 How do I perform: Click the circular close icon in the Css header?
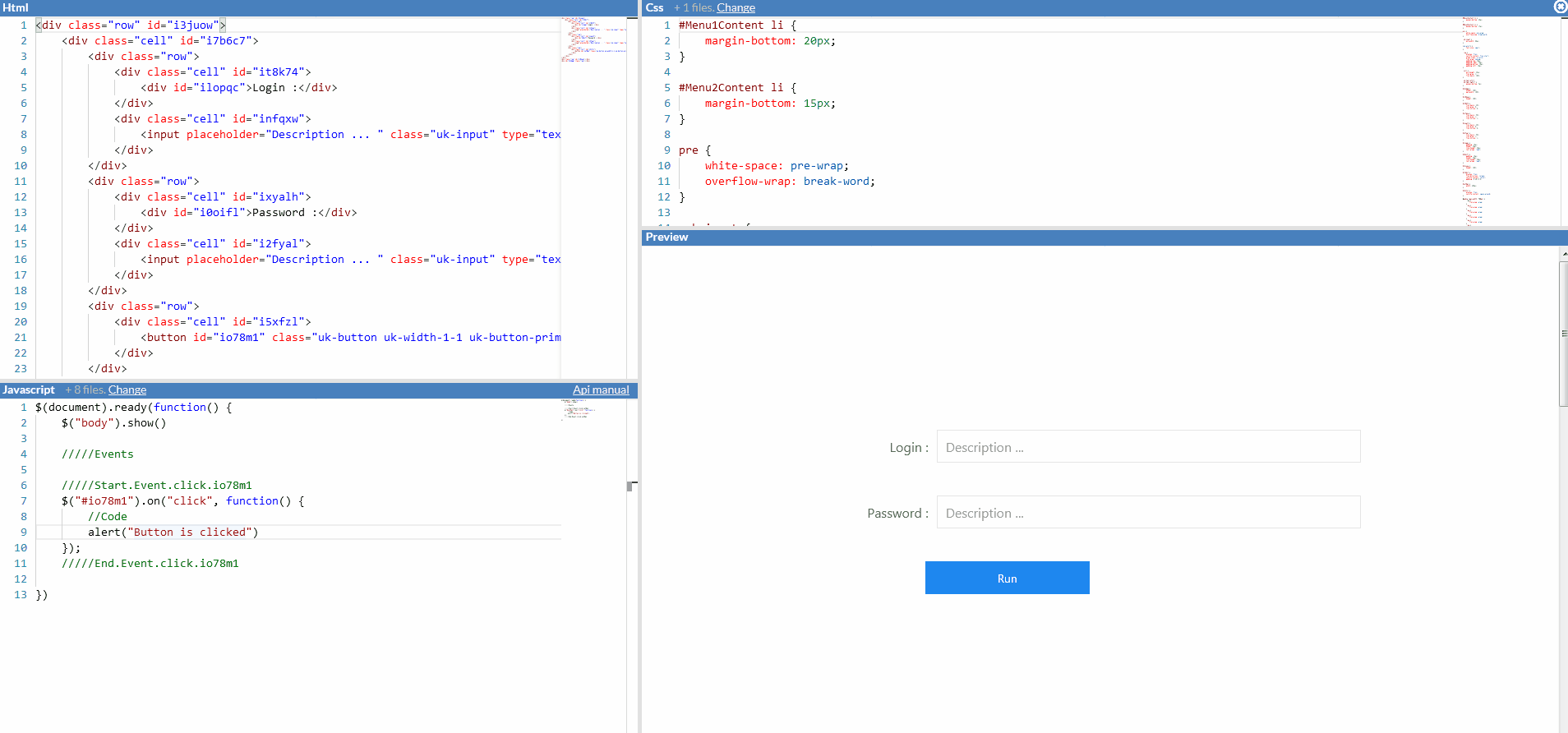pos(1560,7)
